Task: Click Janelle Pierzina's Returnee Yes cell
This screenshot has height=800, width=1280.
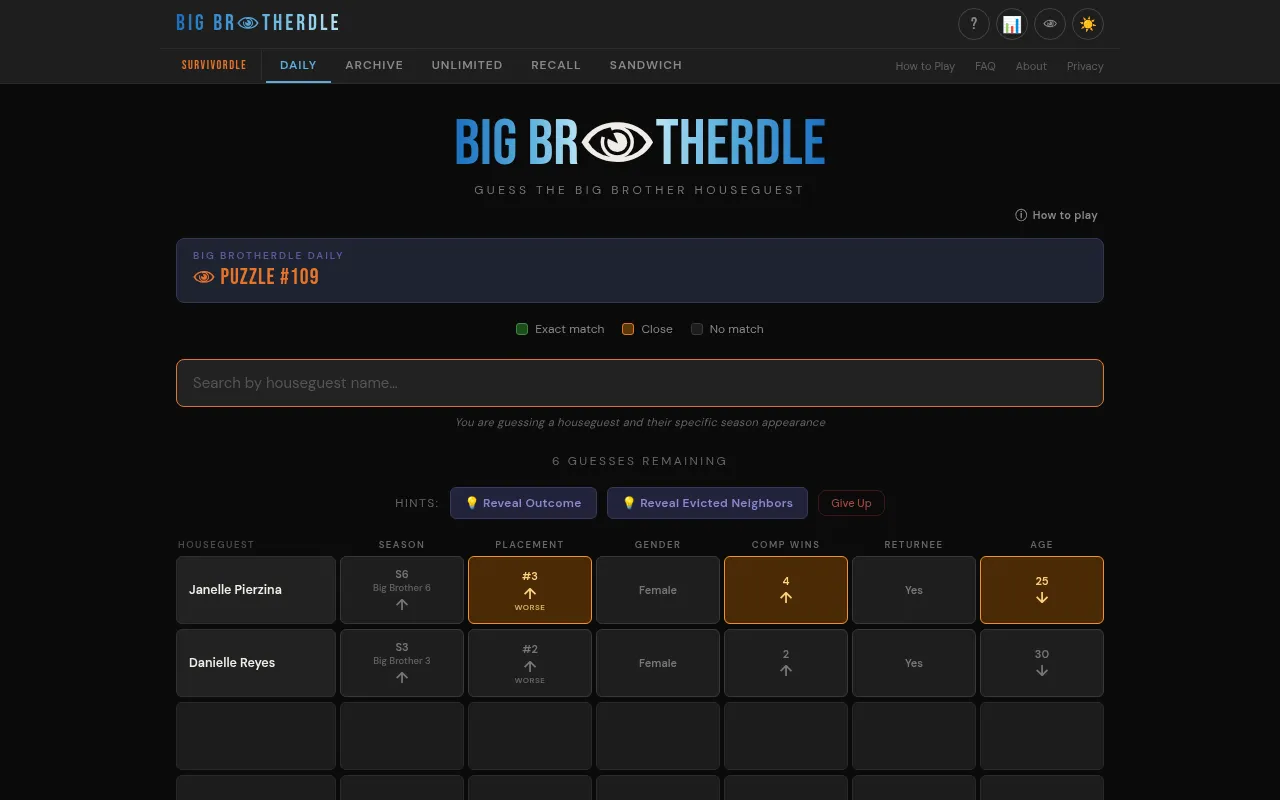Action: point(914,590)
